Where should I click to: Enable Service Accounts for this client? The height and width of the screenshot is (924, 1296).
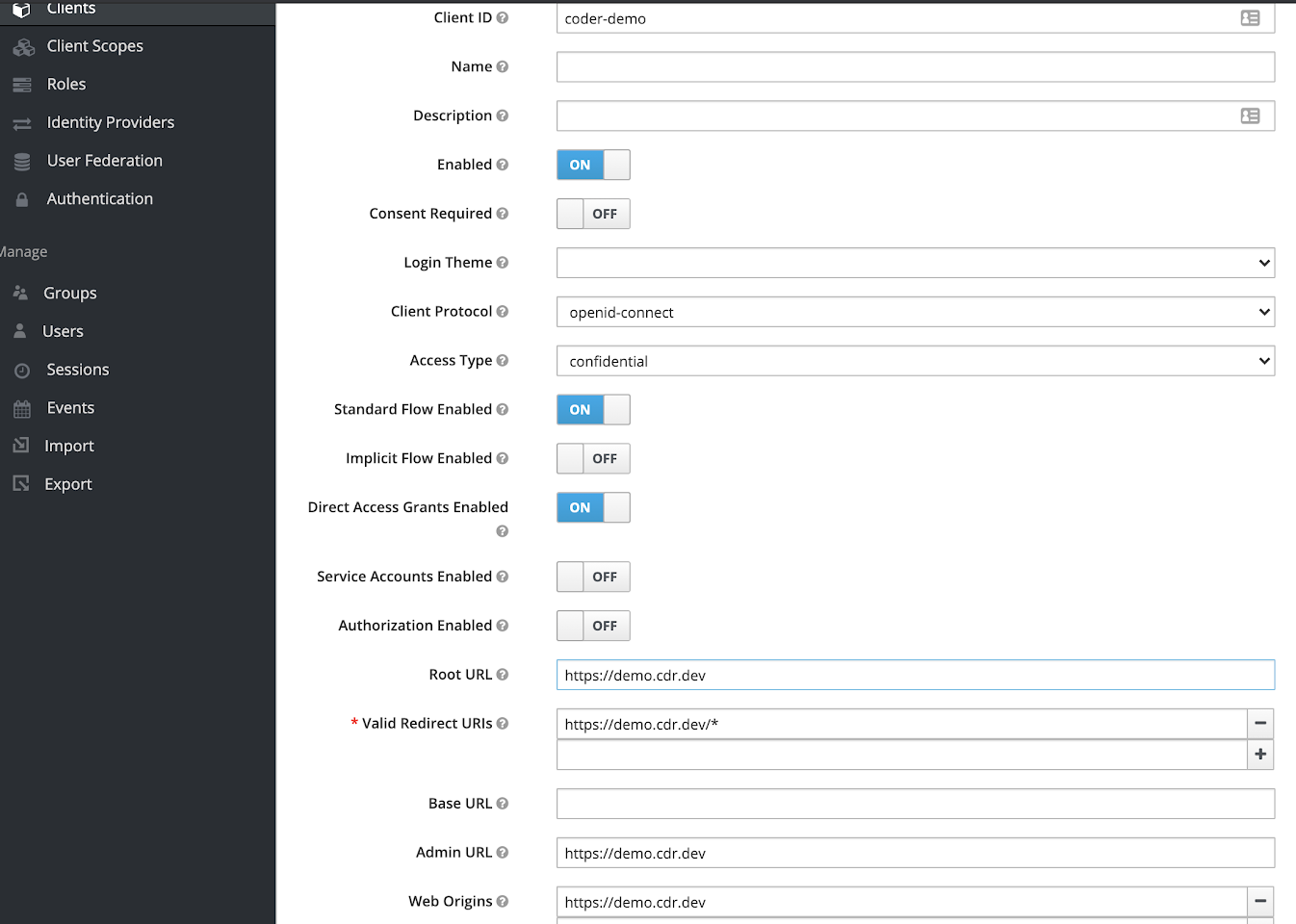click(x=593, y=577)
